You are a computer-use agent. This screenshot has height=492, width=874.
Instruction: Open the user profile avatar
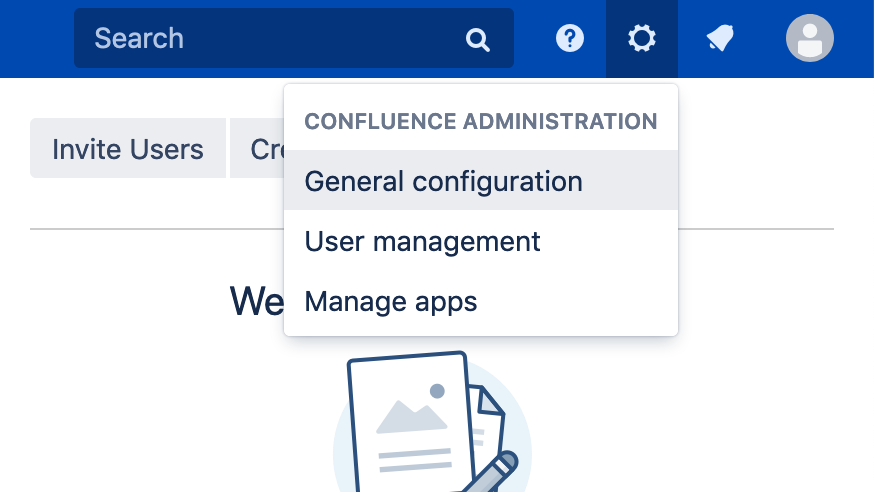click(809, 38)
